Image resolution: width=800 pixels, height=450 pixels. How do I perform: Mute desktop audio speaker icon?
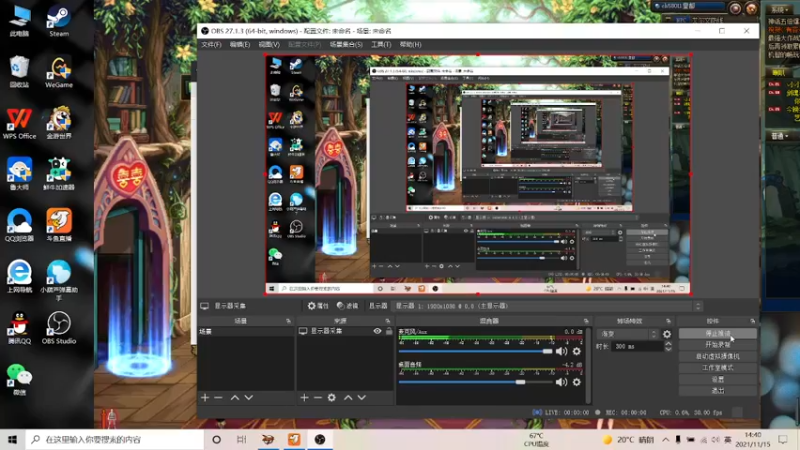tap(561, 382)
